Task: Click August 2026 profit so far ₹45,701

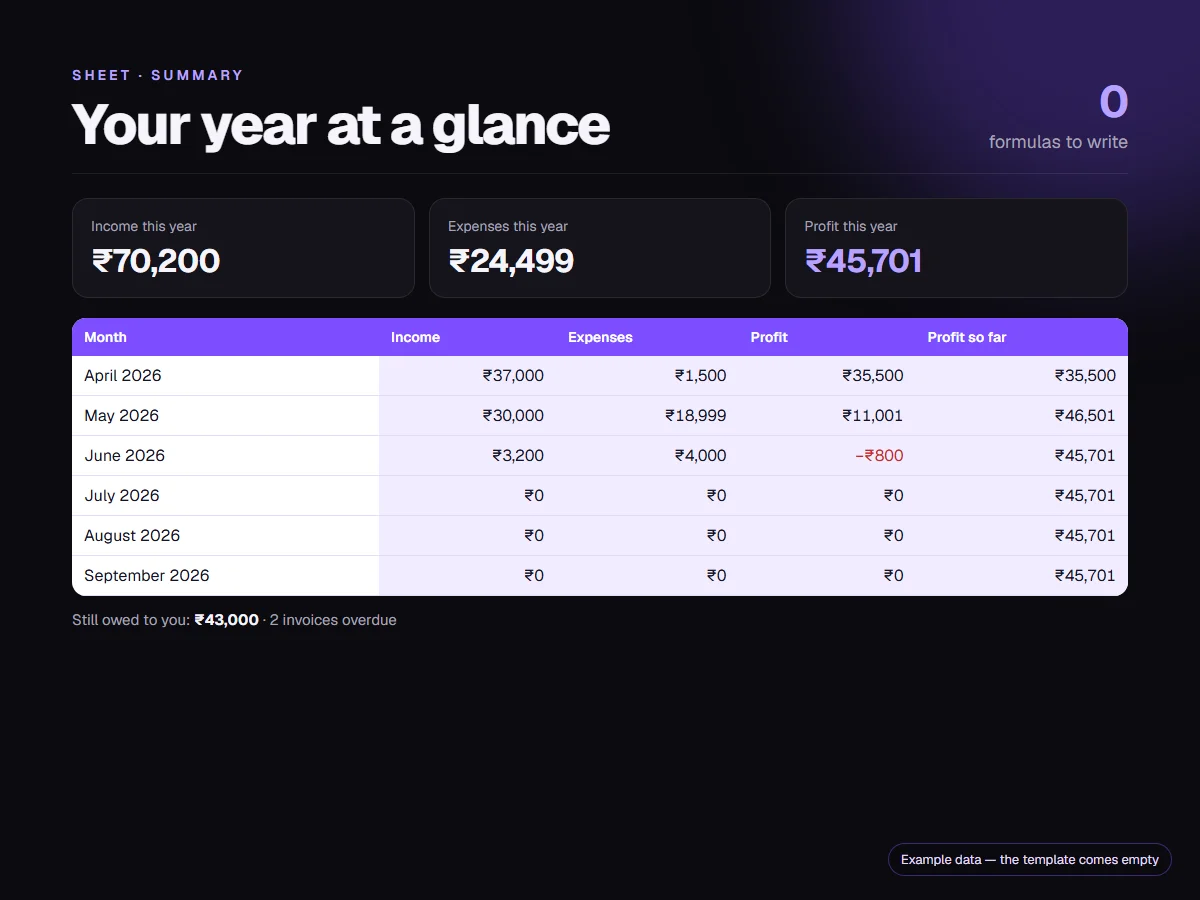Action: pos(1085,536)
